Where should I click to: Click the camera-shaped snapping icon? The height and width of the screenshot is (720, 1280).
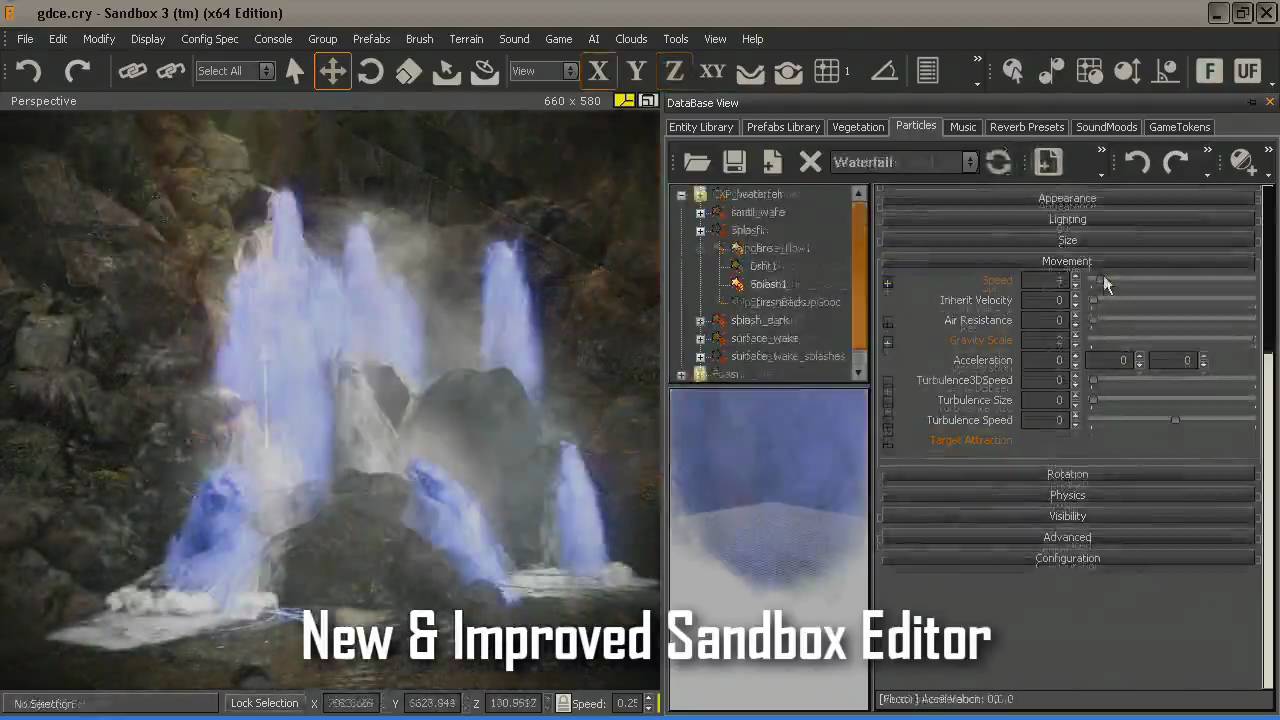788,71
